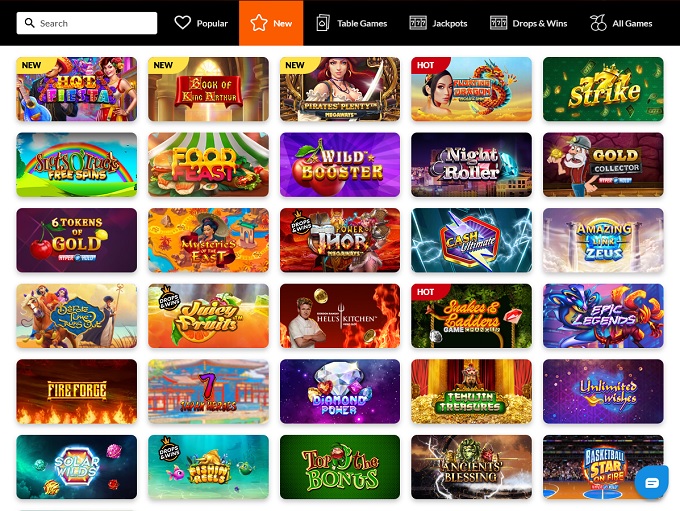This screenshot has width=680, height=511.
Task: Open Top o' the Bonus game tile
Action: pos(340,467)
